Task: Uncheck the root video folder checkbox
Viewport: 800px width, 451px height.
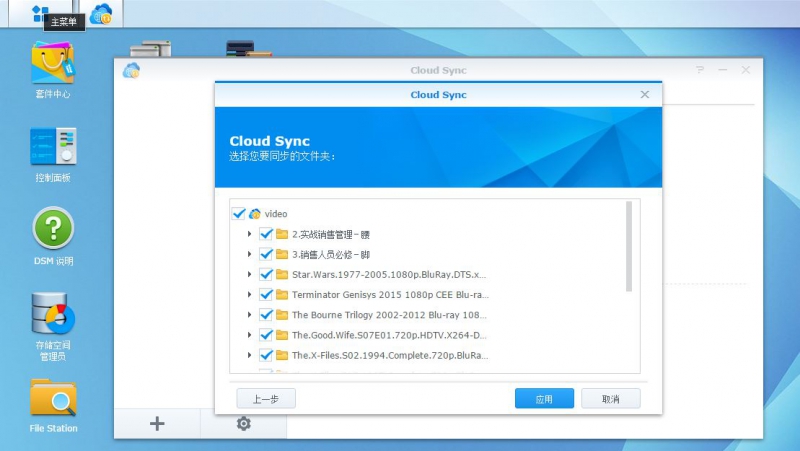Action: pos(238,214)
